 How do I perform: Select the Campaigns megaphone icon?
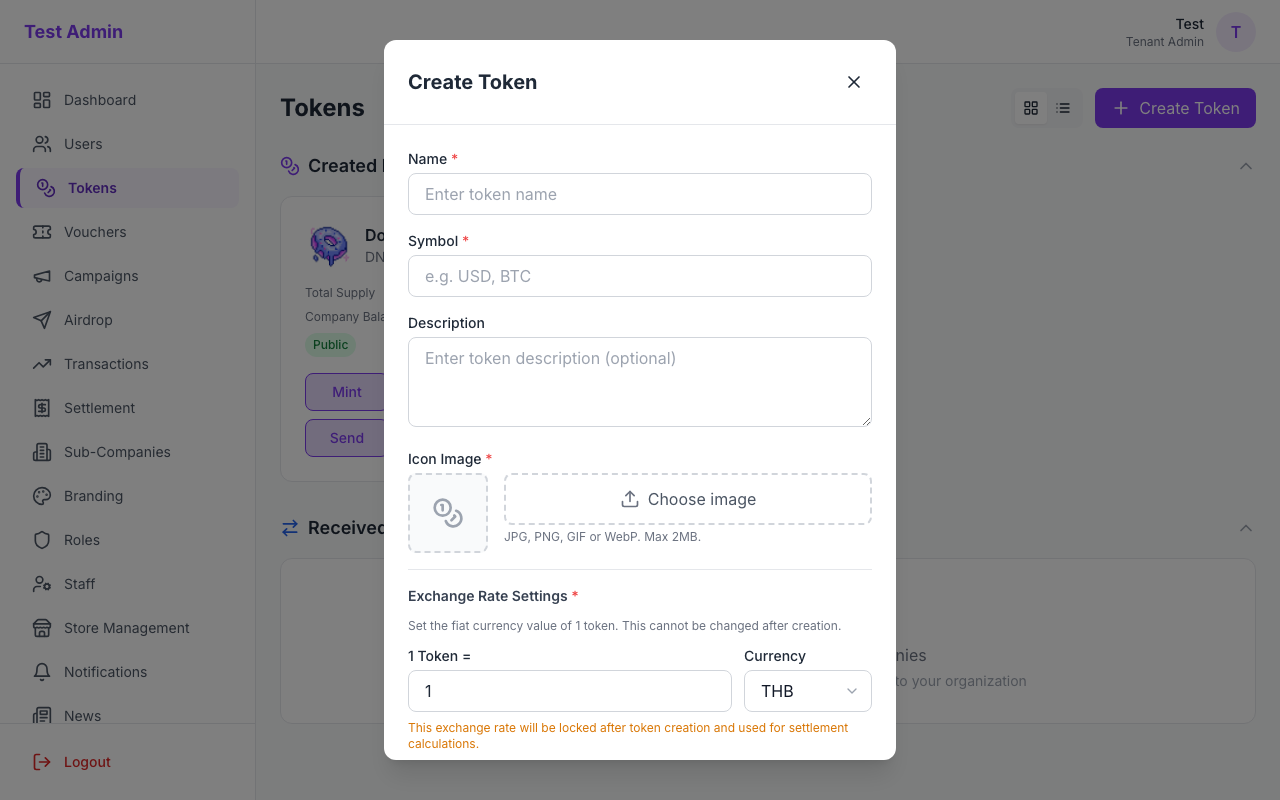pyautogui.click(x=41, y=276)
